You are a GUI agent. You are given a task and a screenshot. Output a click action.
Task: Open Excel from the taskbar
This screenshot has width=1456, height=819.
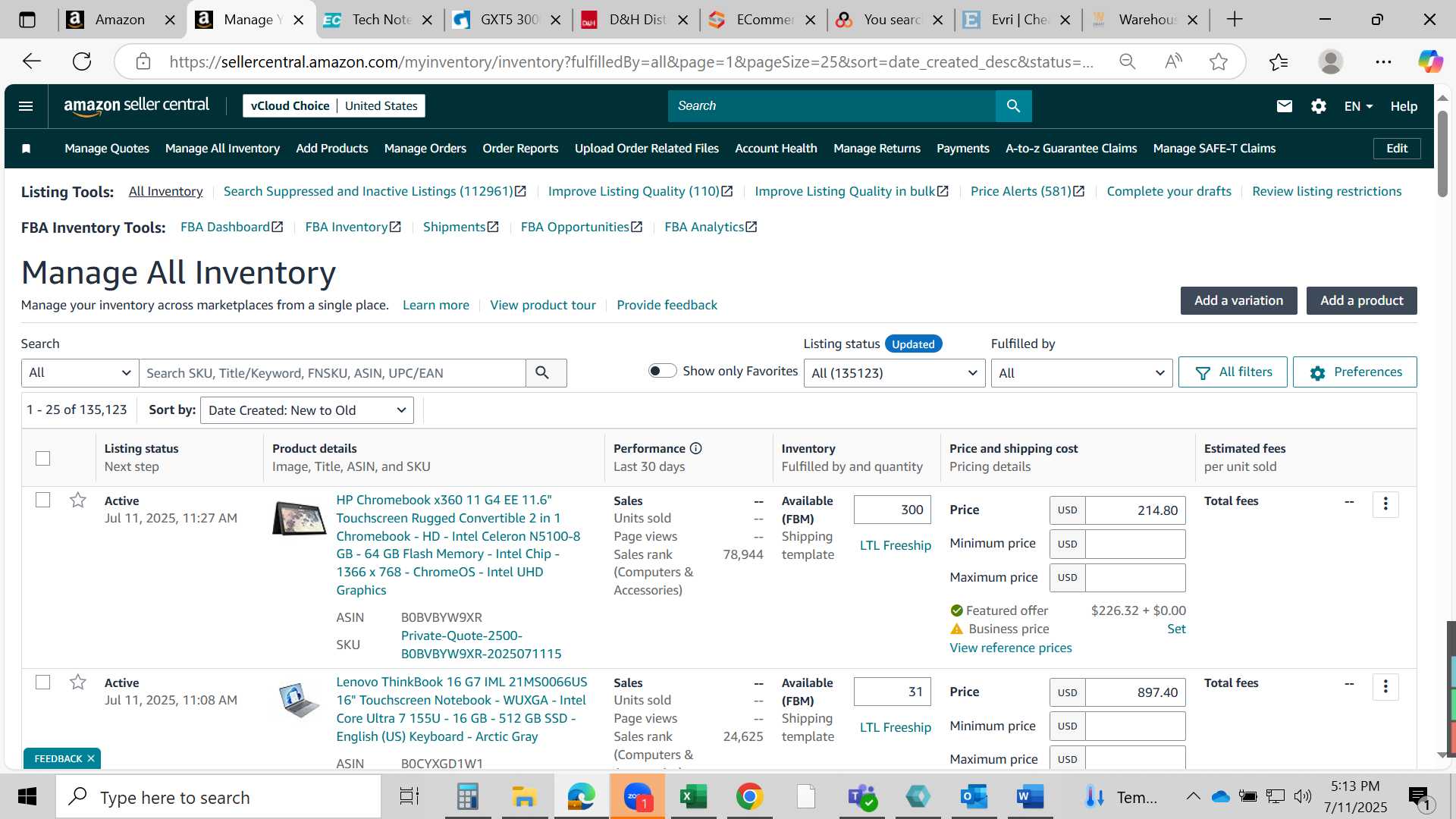tap(693, 797)
